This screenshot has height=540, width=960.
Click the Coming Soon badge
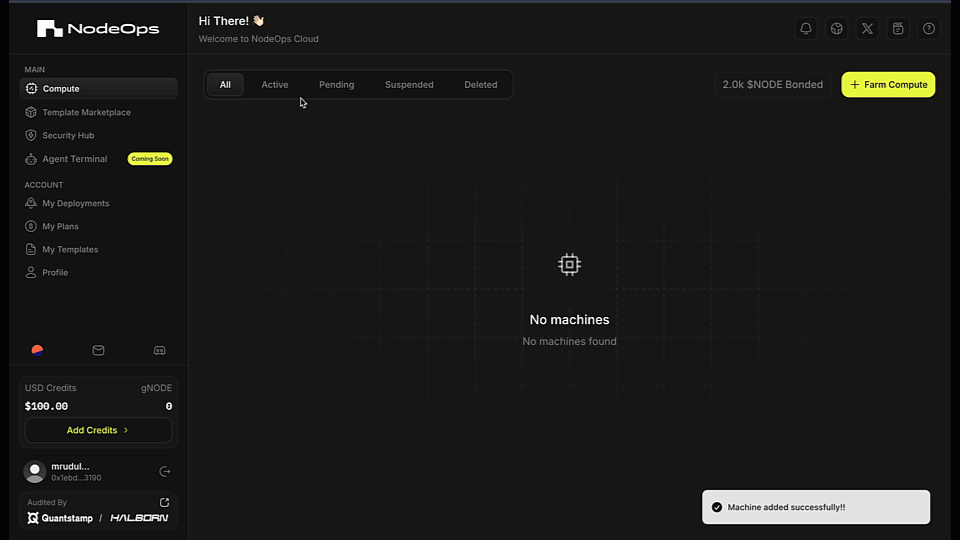coord(150,159)
